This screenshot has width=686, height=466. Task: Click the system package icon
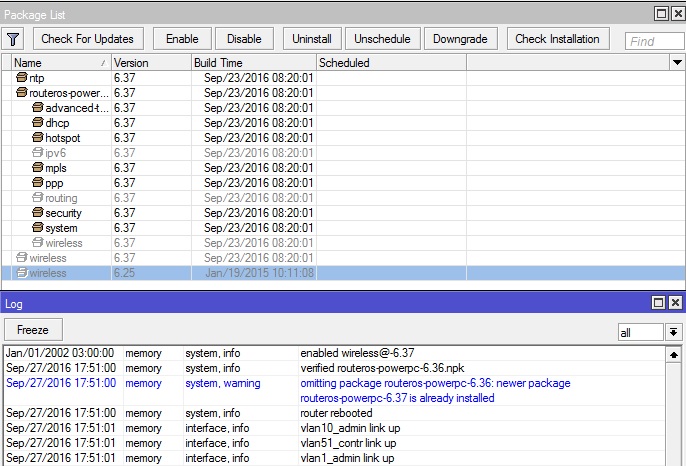(x=38, y=227)
